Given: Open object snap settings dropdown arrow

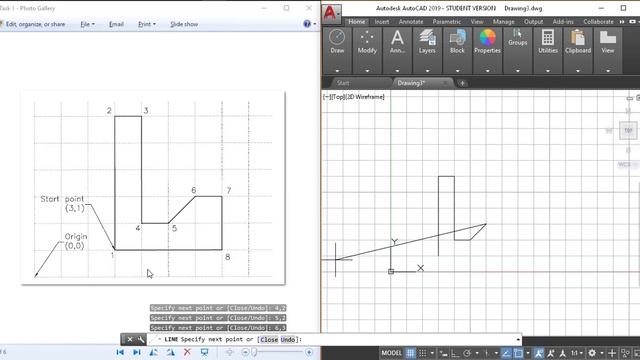Looking at the screenshot, I should pos(528,353).
